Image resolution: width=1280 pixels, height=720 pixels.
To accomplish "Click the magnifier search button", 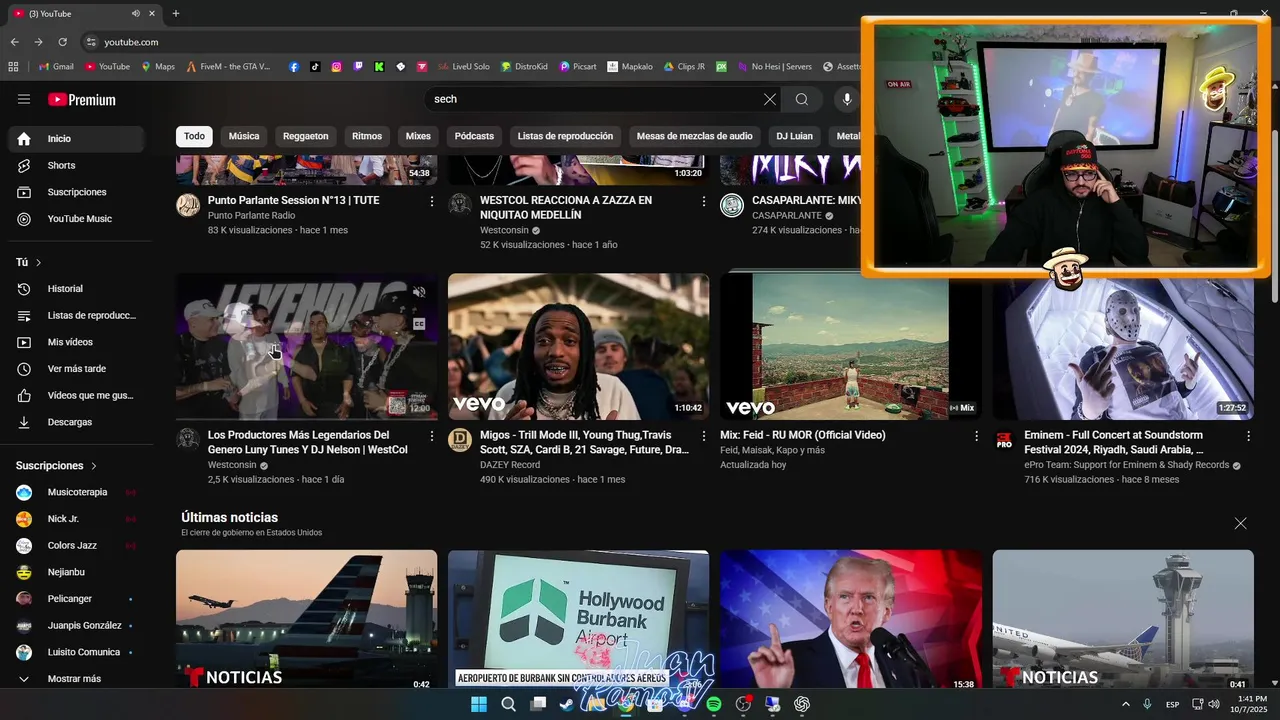I will [802, 99].
